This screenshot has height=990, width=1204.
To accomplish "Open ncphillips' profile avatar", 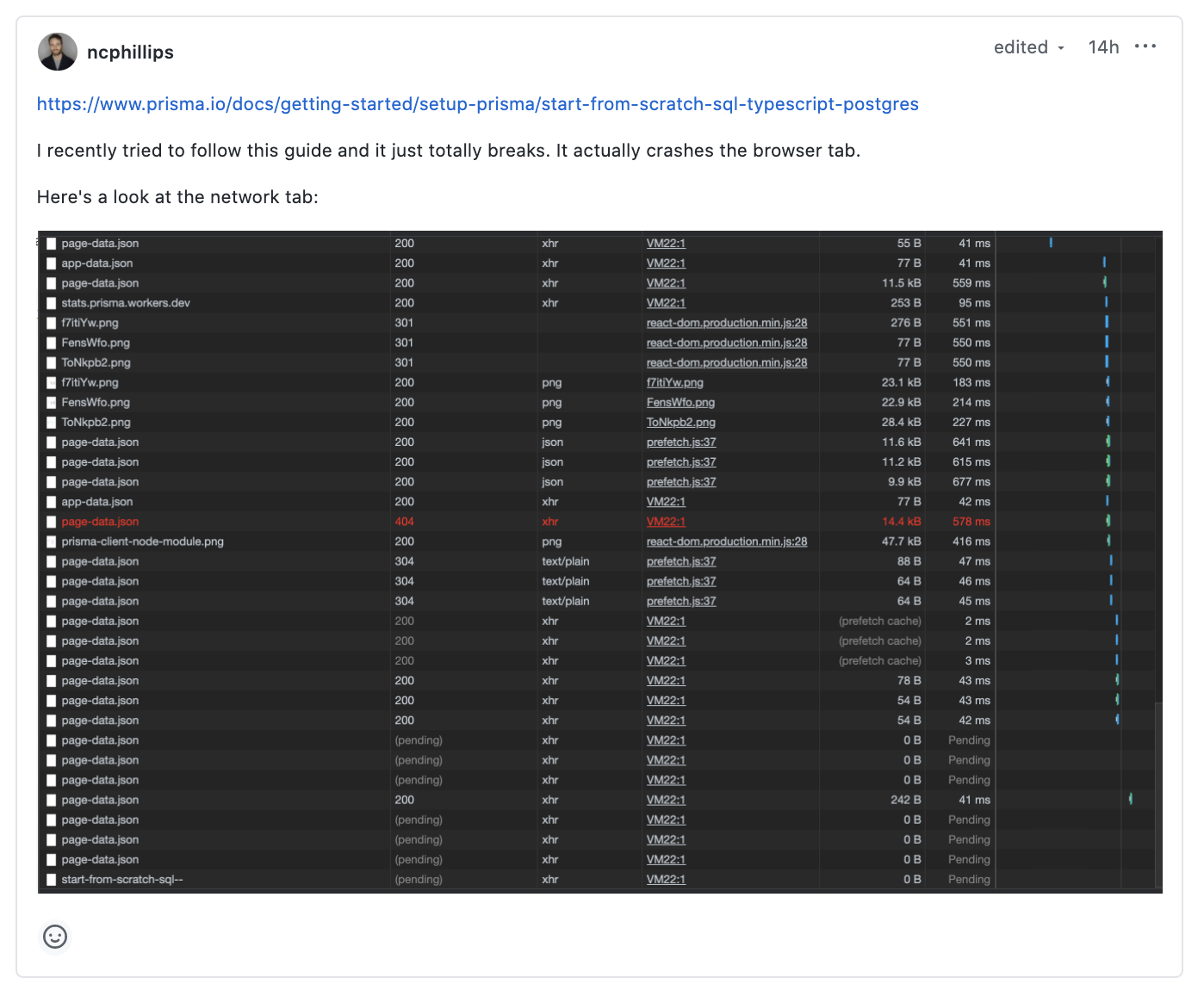I will (58, 52).
